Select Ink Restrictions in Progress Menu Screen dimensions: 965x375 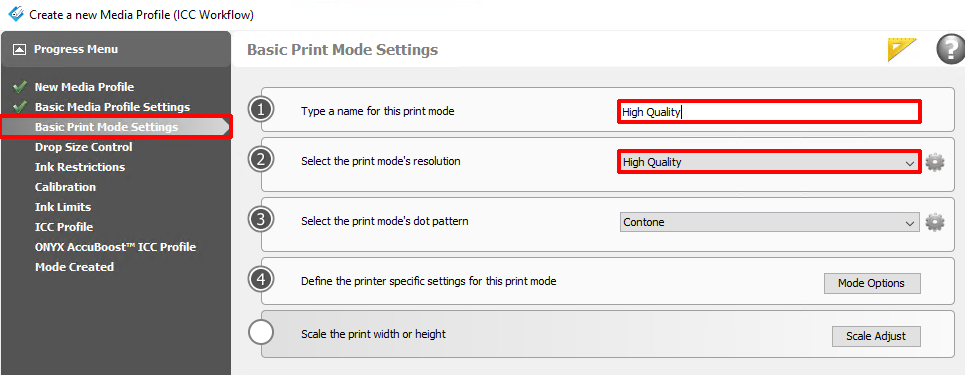tap(80, 167)
